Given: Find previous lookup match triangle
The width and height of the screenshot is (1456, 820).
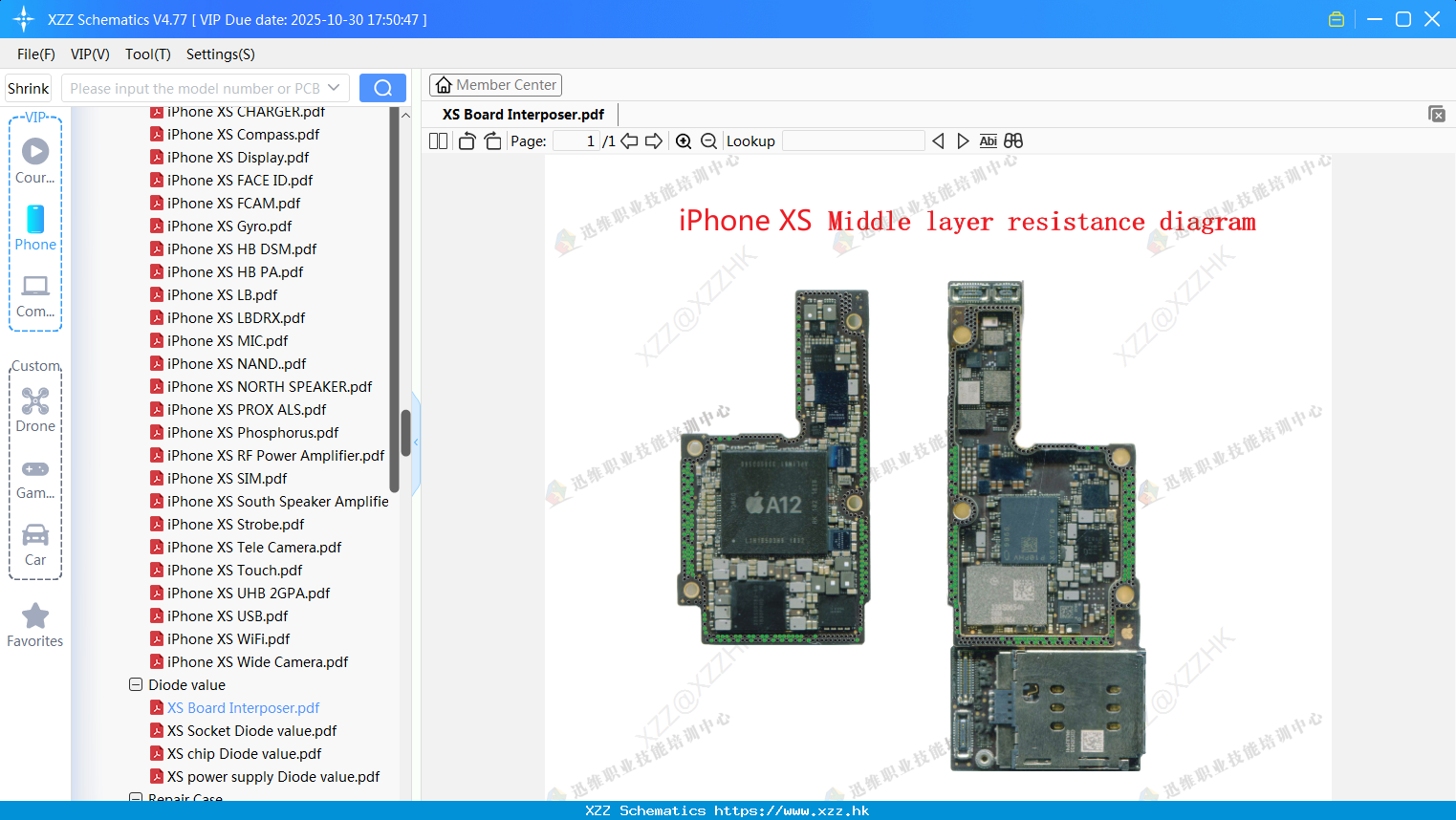Looking at the screenshot, I should coord(938,140).
